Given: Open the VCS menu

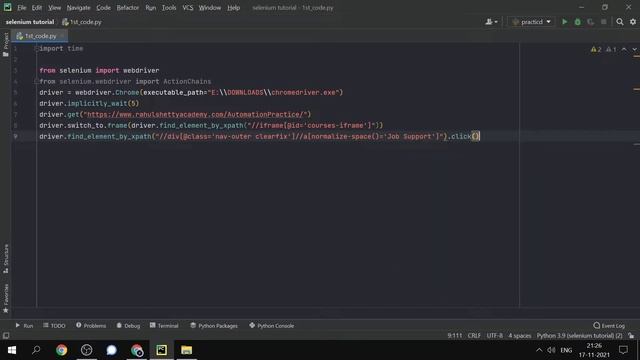Looking at the screenshot, I should (188, 8).
